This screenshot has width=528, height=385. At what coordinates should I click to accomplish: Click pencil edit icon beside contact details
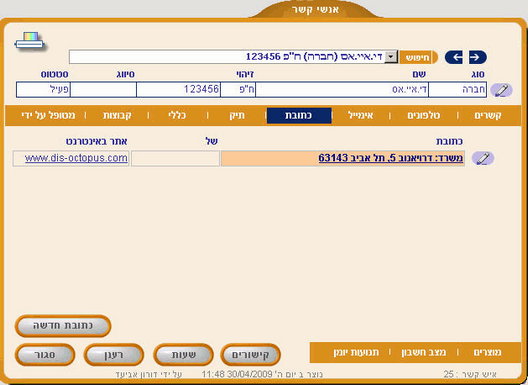pos(501,90)
